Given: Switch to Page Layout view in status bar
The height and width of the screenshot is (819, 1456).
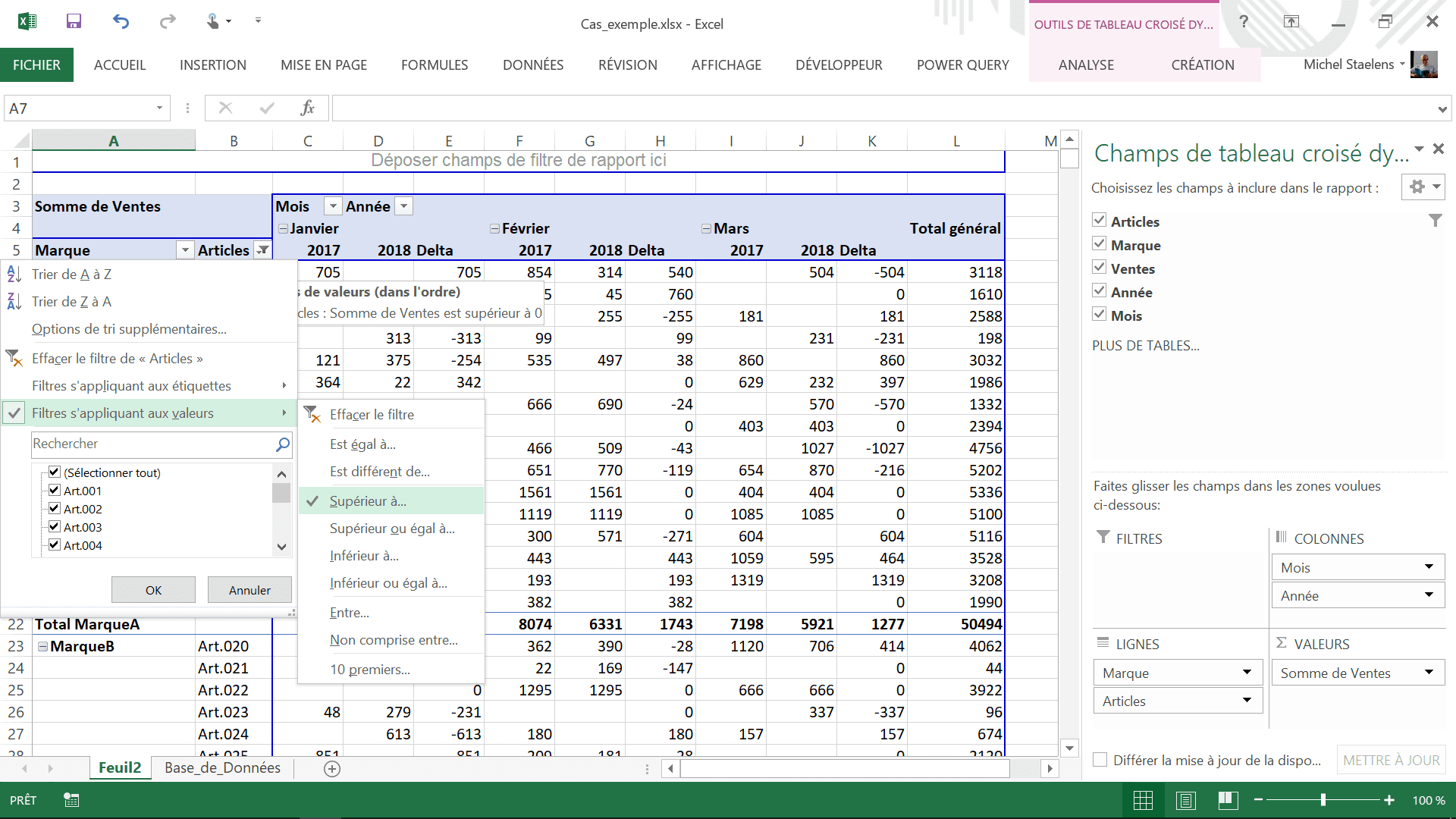Looking at the screenshot, I should [1186, 800].
